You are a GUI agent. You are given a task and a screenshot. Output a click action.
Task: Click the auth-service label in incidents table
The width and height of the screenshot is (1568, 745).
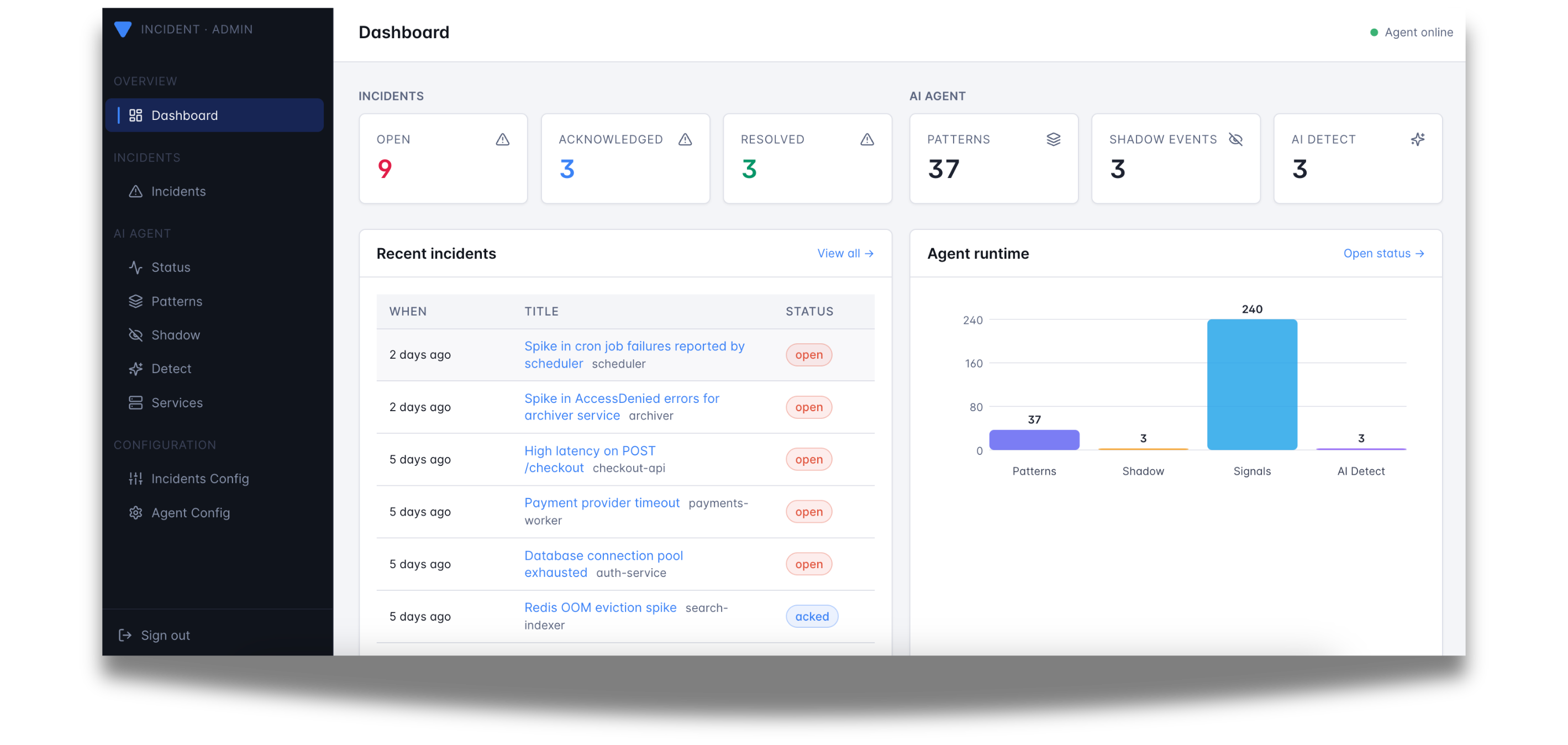click(630, 573)
